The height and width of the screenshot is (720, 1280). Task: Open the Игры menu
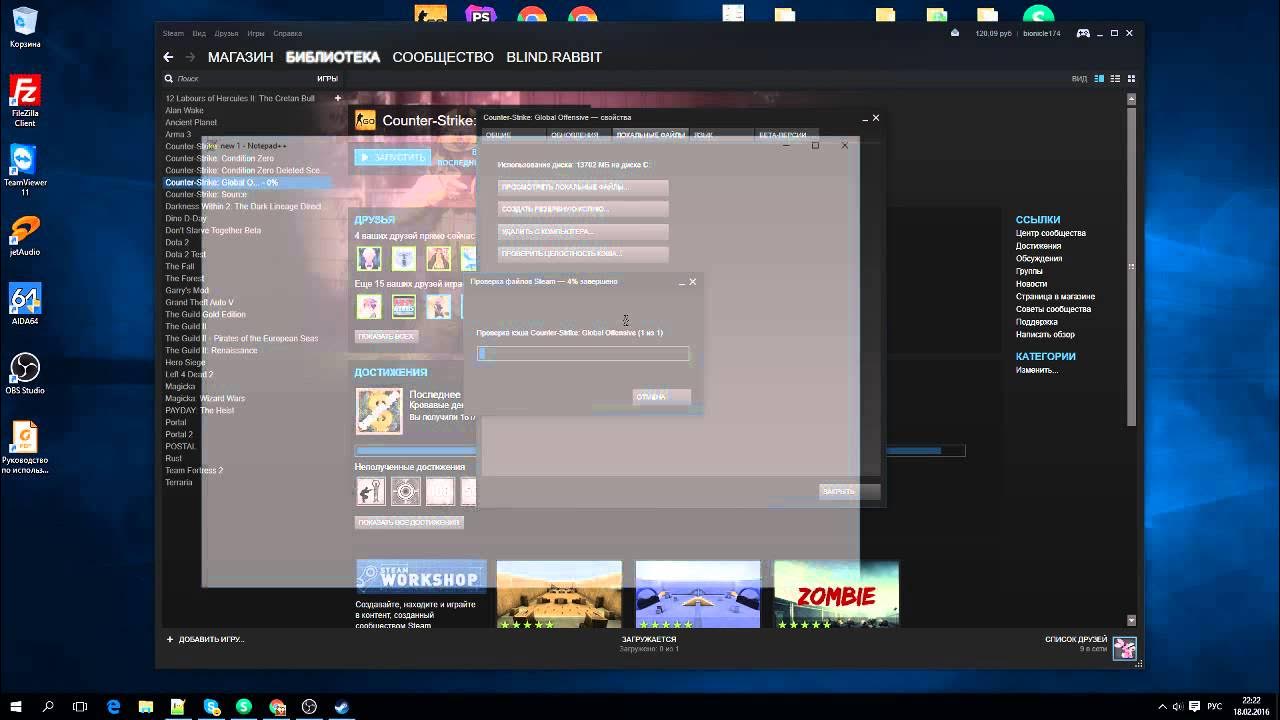pos(256,33)
